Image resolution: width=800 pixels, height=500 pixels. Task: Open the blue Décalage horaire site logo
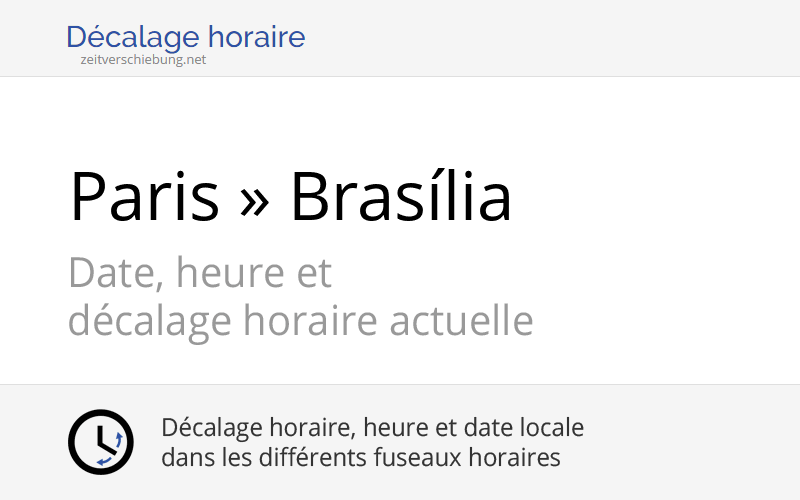[186, 38]
